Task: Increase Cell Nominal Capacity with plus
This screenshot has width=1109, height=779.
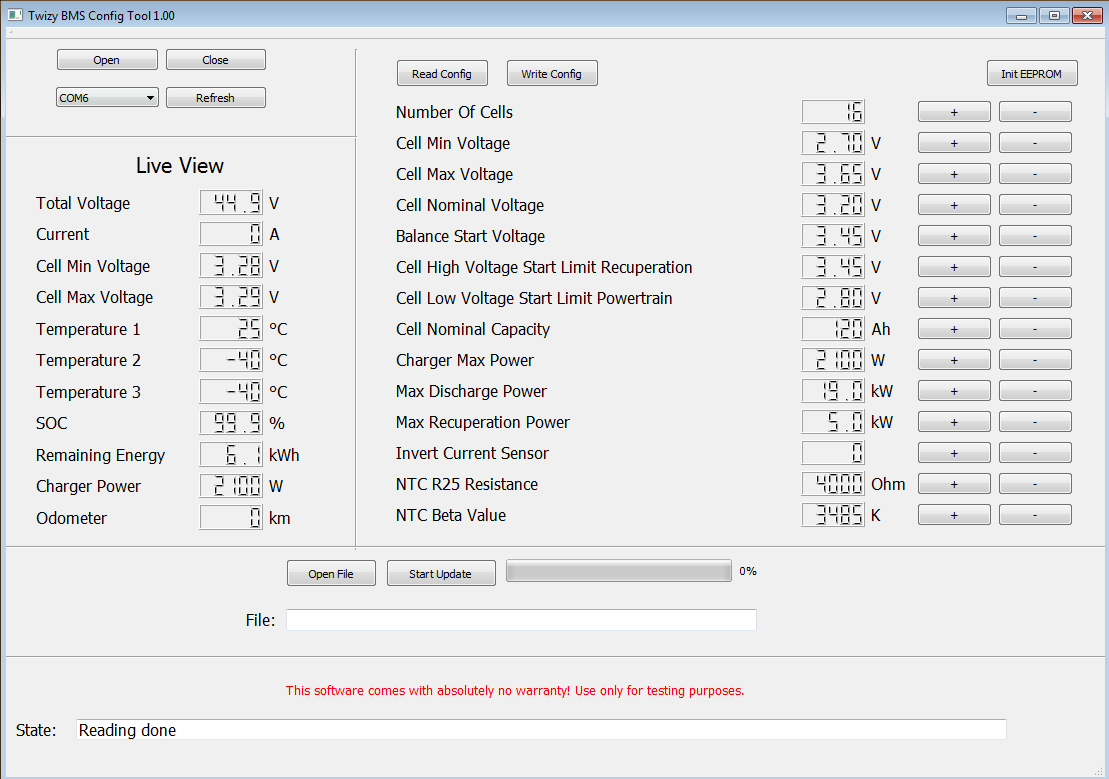Action: [954, 329]
